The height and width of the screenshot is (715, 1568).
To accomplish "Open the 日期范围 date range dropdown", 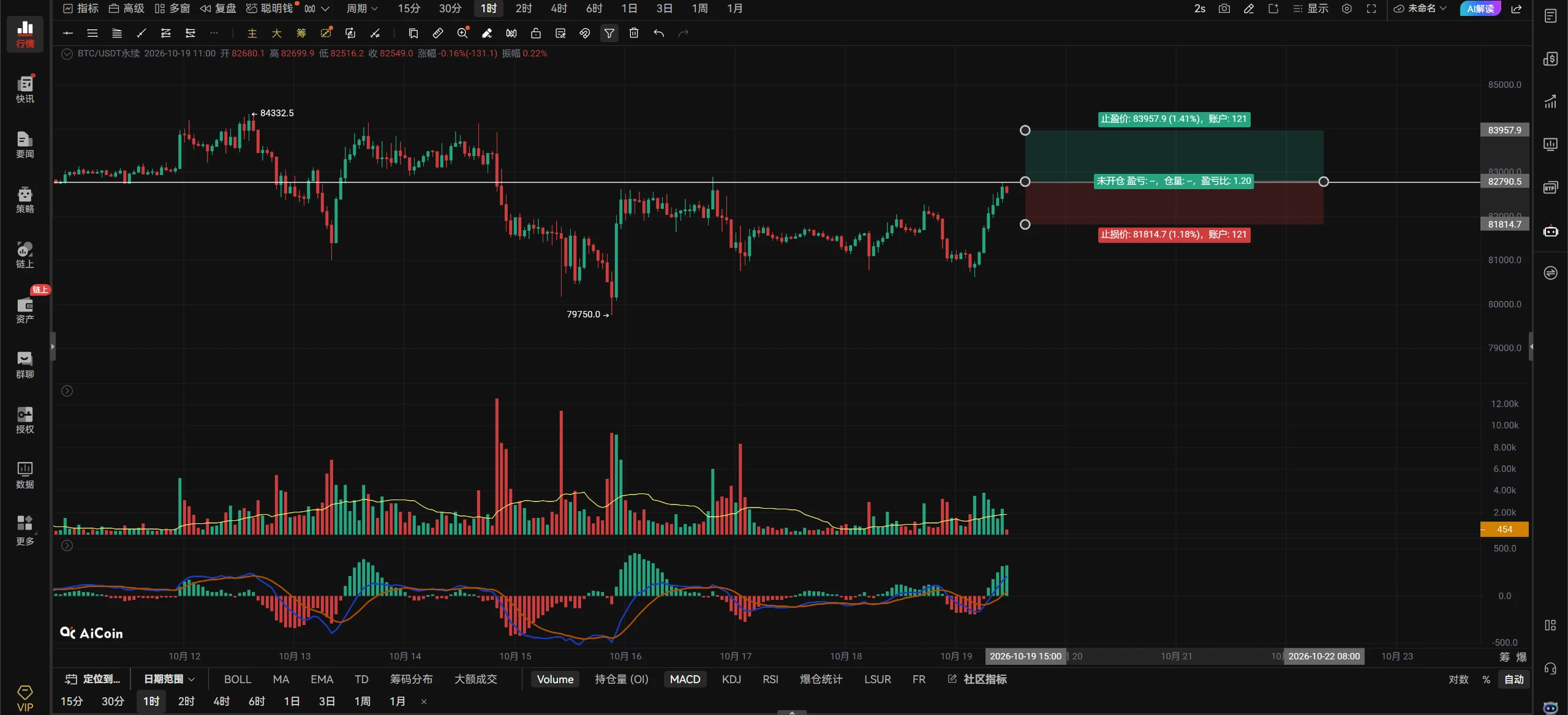I will pyautogui.click(x=169, y=679).
